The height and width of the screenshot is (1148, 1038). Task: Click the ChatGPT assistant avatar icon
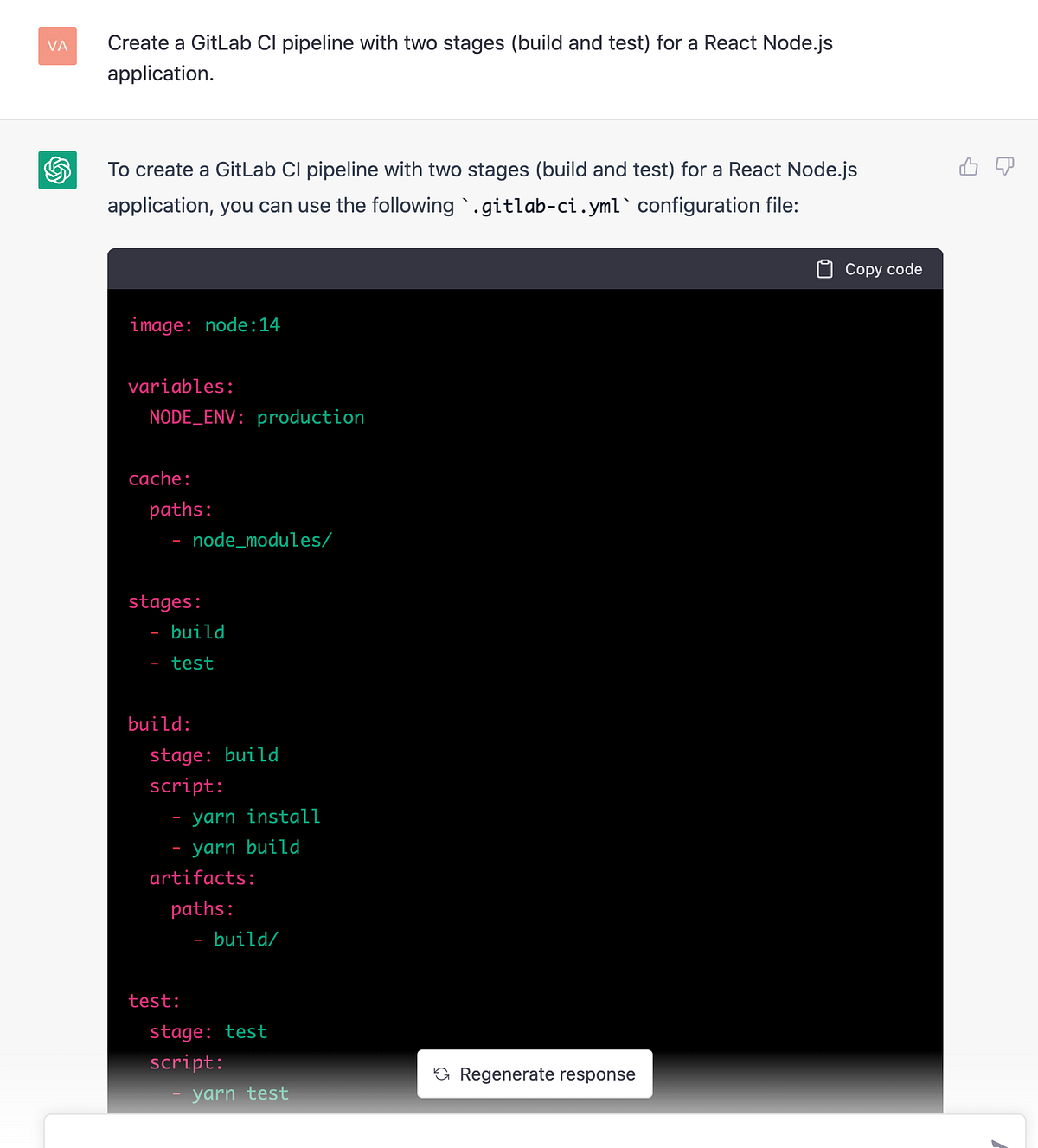57,170
